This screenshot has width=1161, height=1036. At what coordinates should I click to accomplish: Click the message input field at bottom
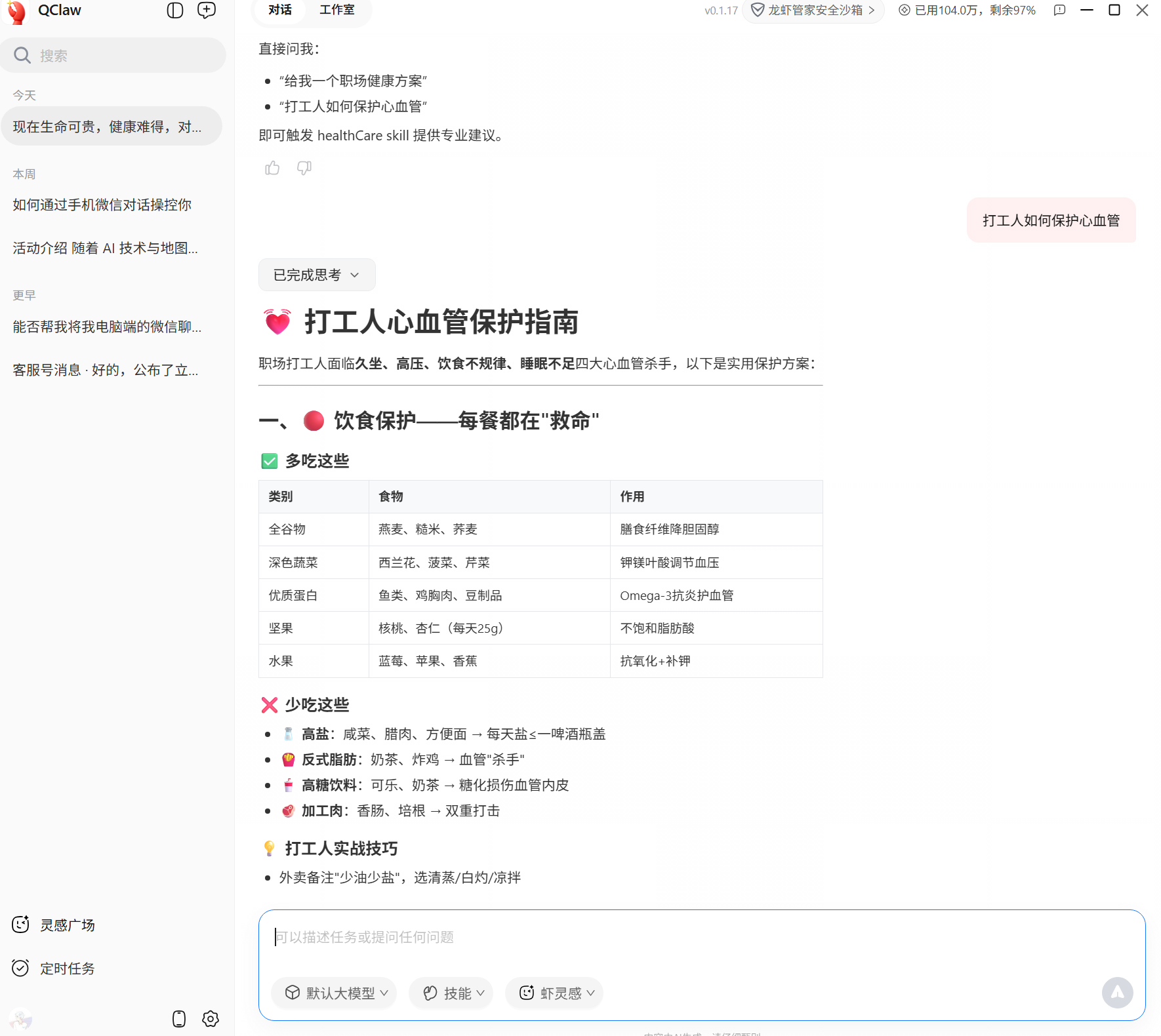(590, 938)
